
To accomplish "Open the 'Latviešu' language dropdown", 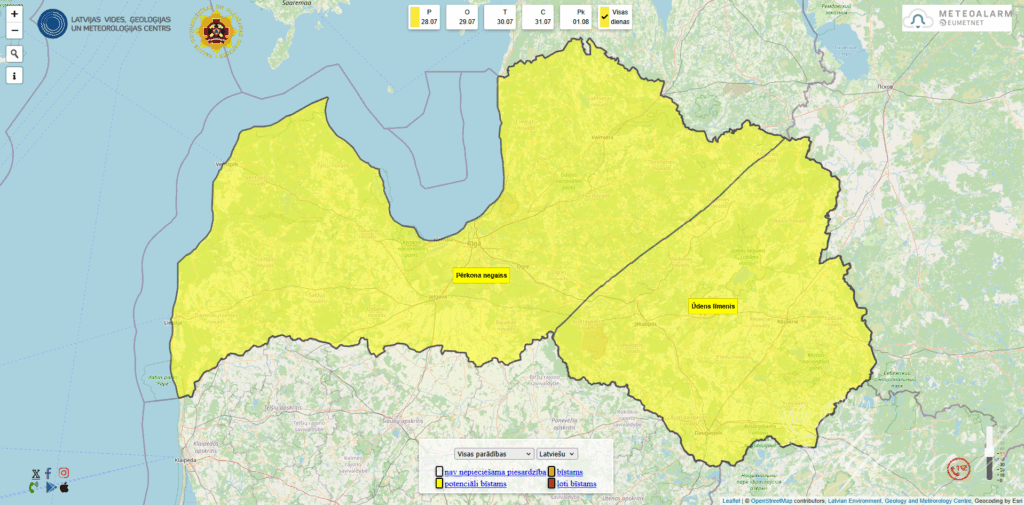I will tap(557, 454).
